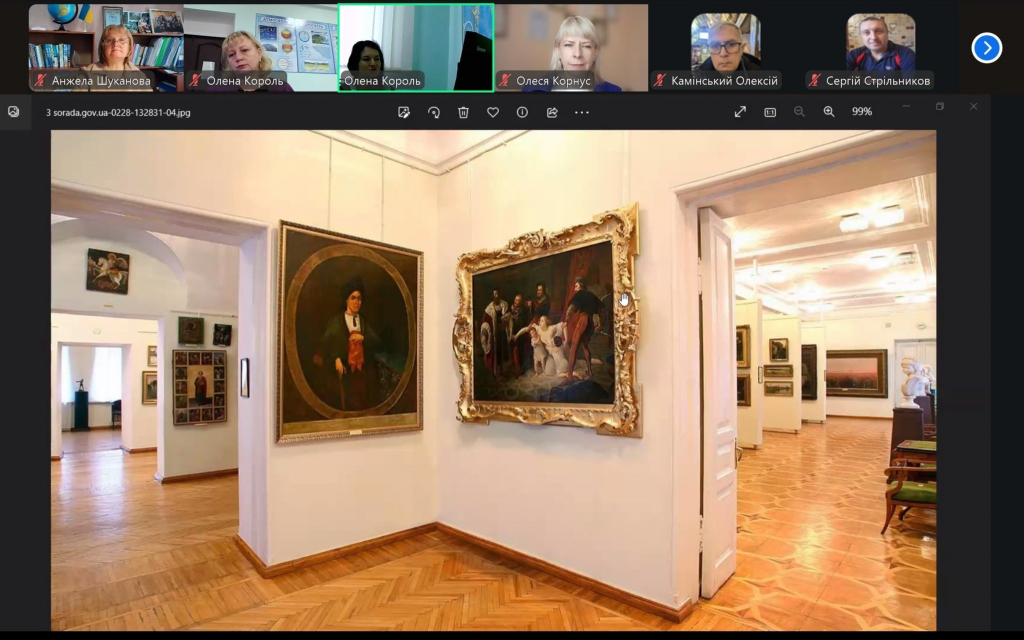This screenshot has height=640, width=1024.
Task: Click the 99% zoom level indicator
Action: (x=861, y=112)
